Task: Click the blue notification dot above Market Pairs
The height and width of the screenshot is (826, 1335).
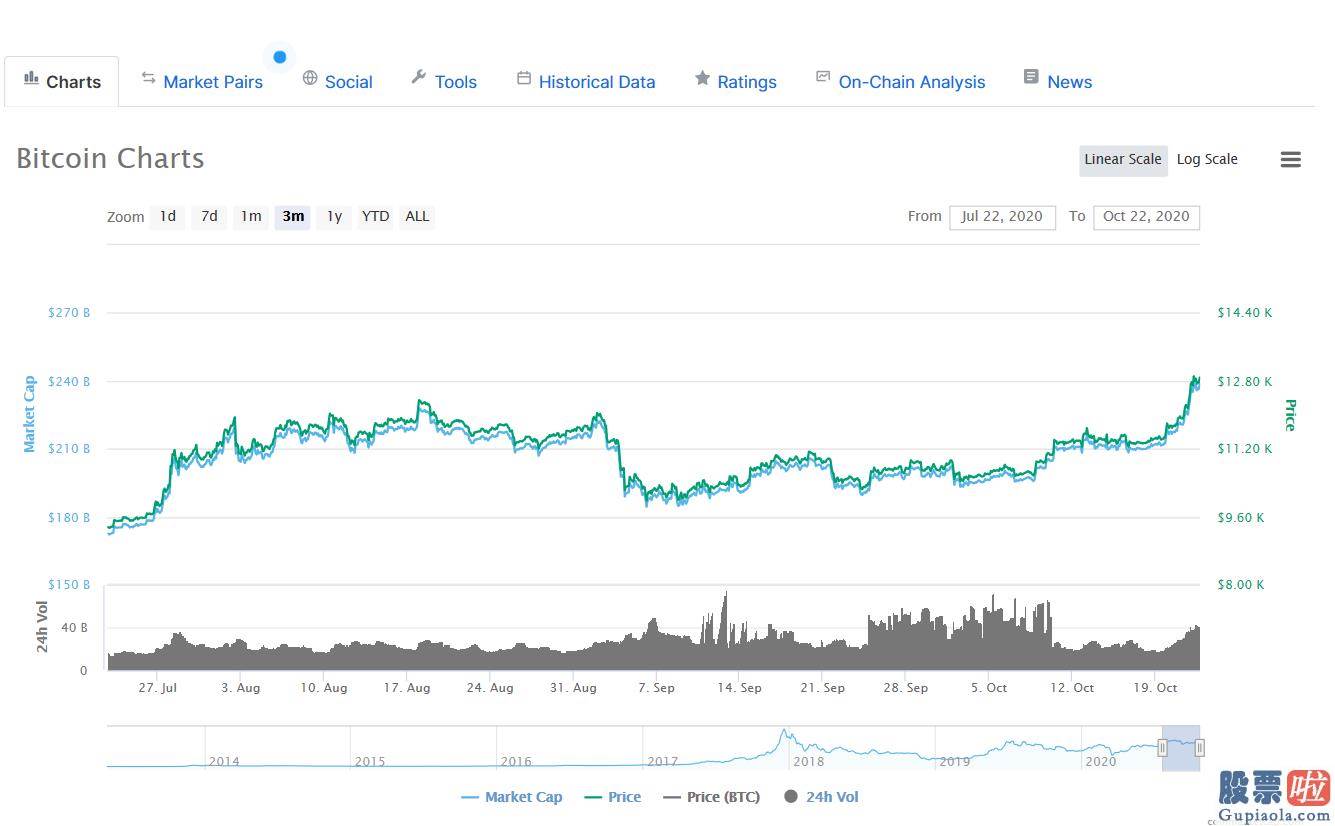Action: (280, 57)
